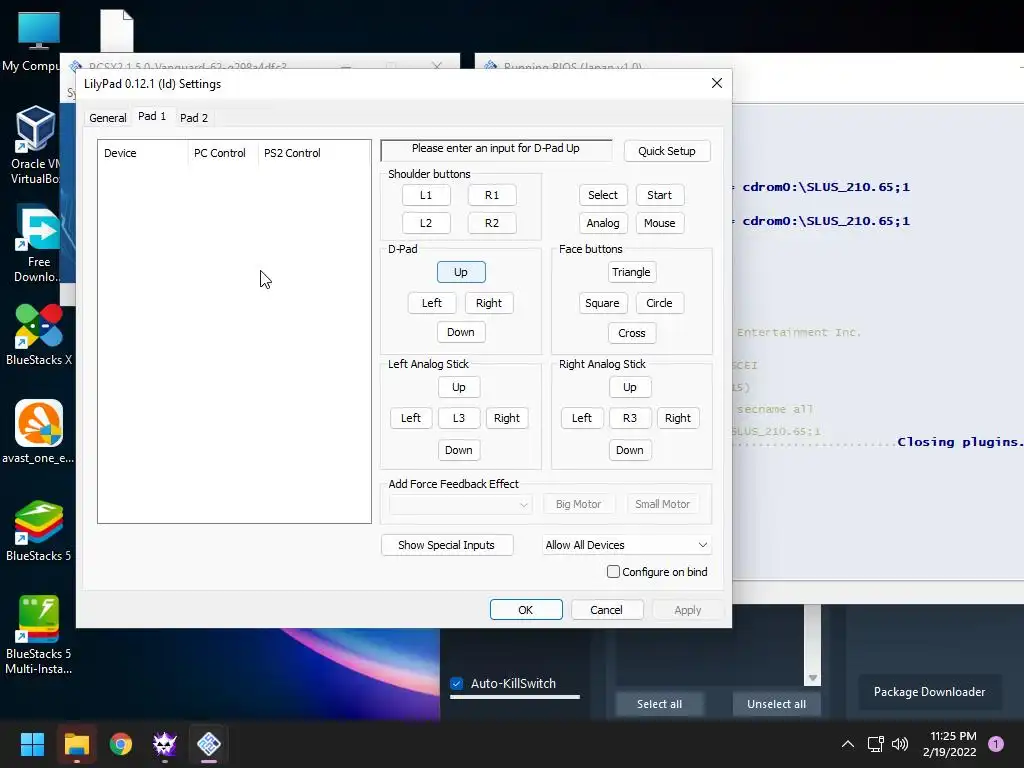Bind D-Pad Right
Screen dimensions: 1024x768
point(489,303)
